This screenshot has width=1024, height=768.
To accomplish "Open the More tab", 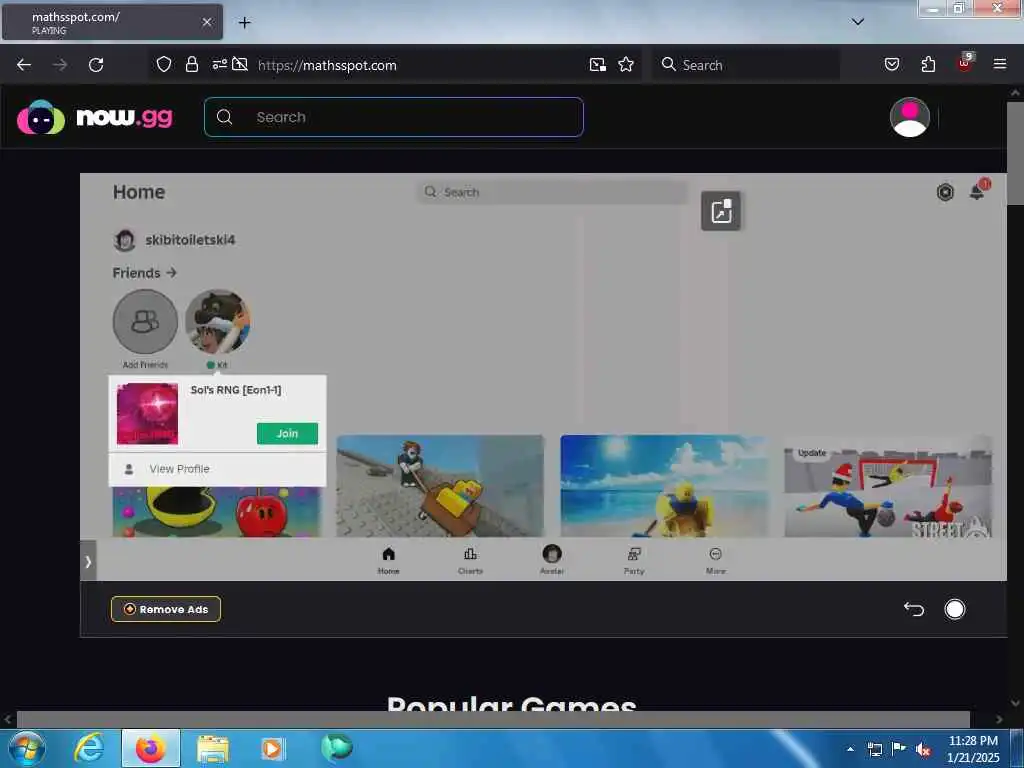I will tap(716, 560).
